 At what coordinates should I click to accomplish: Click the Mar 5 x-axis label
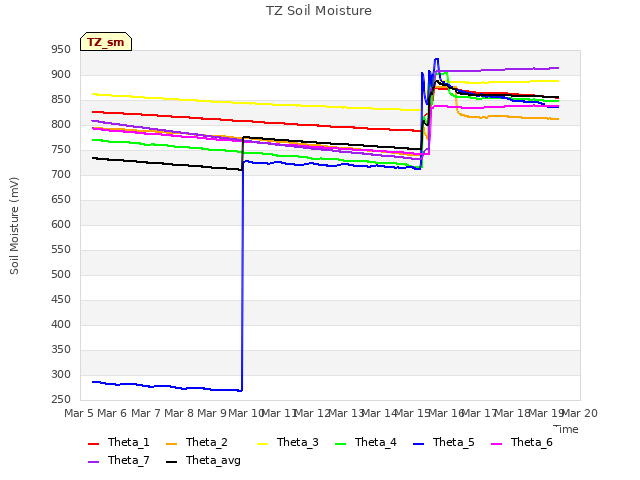(x=79, y=413)
